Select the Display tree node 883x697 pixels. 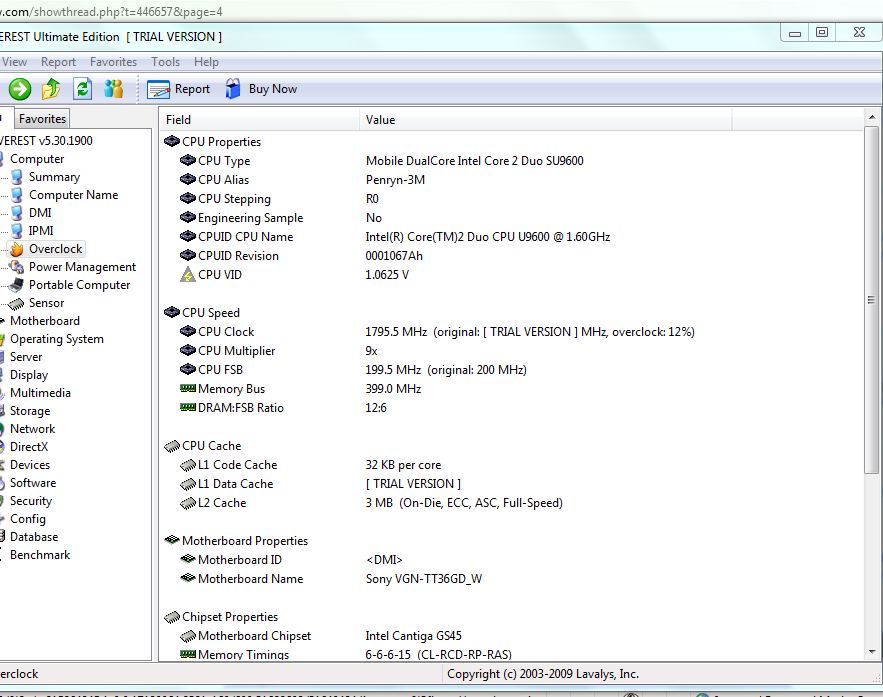point(29,375)
